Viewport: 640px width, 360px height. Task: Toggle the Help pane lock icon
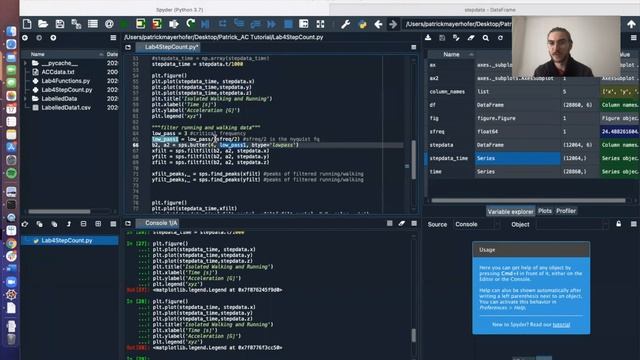(619, 224)
